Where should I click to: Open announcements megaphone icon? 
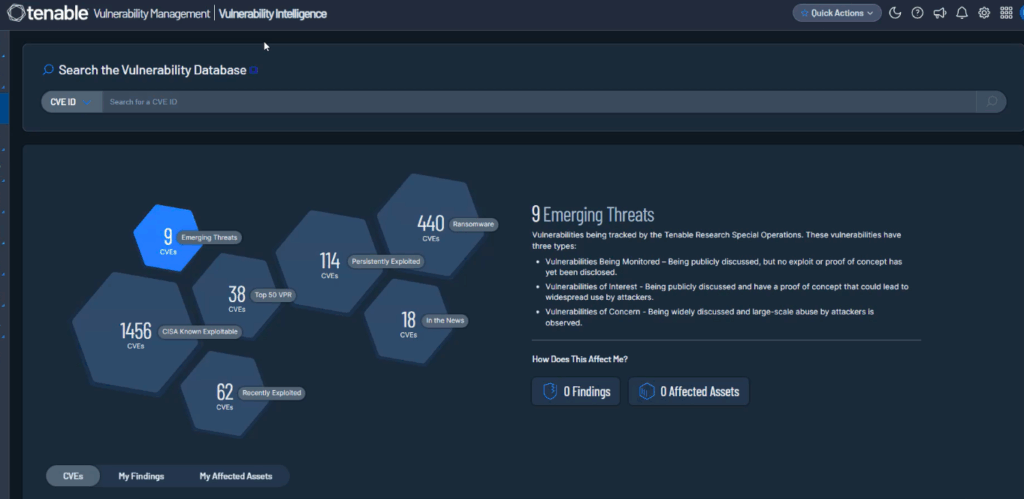pyautogui.click(x=939, y=13)
